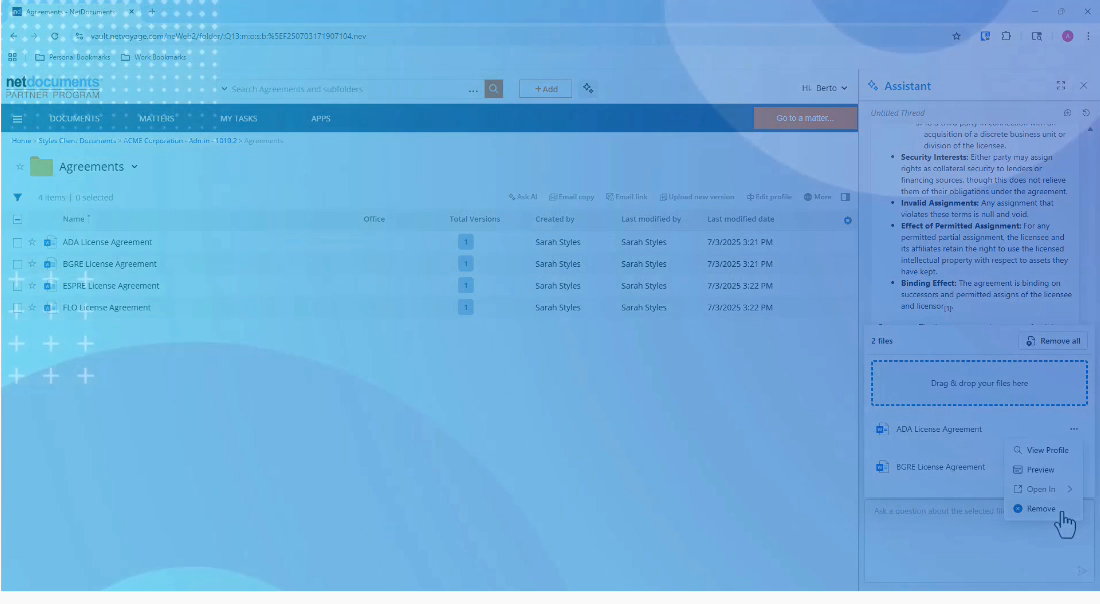Reload the browser page
The width and height of the screenshot is (1100, 604).
click(55, 36)
